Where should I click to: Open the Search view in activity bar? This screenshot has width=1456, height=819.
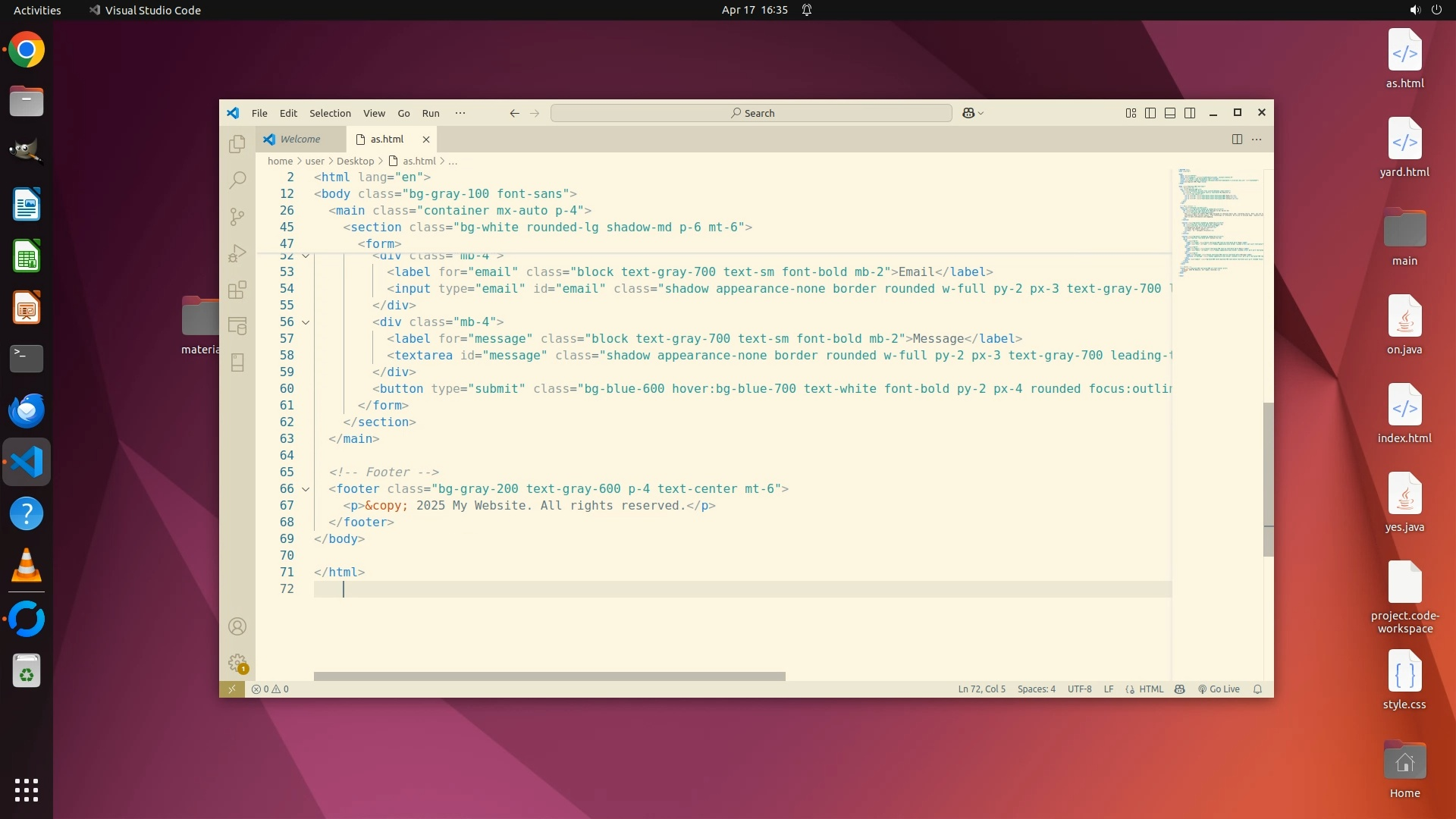[x=237, y=180]
